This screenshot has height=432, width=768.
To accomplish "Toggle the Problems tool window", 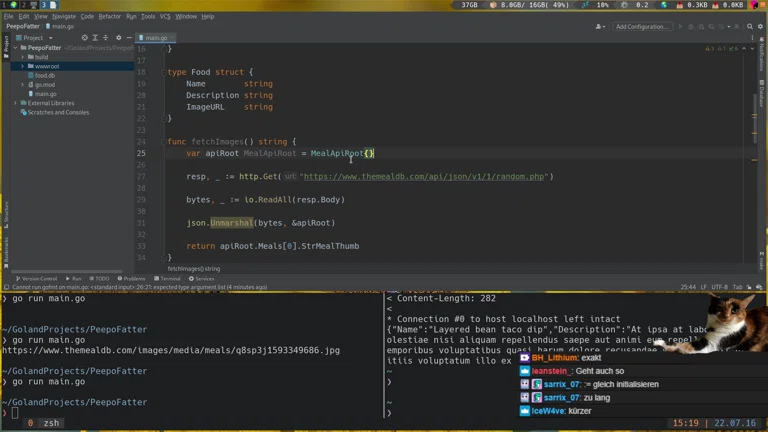I will click(x=132, y=278).
